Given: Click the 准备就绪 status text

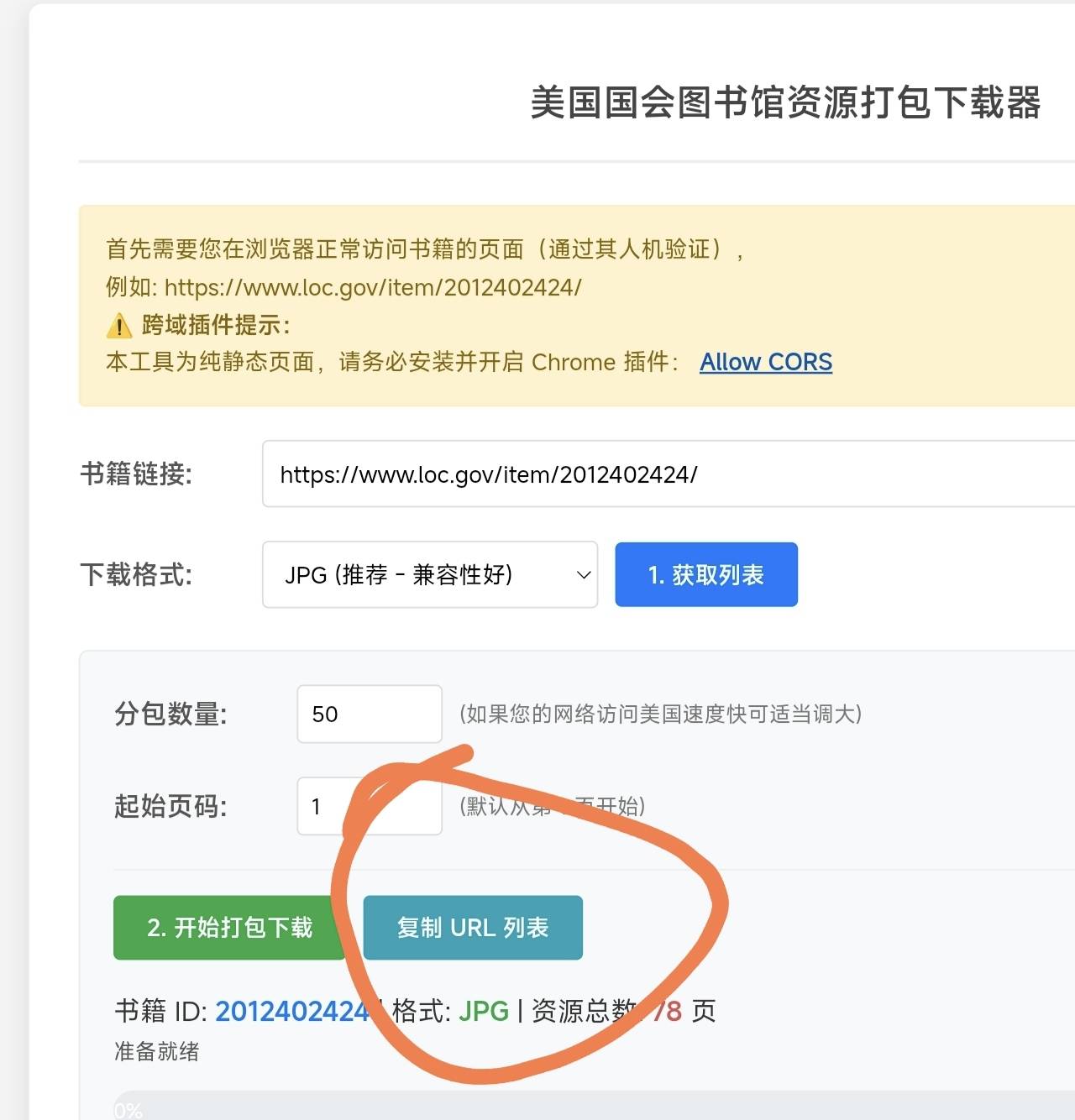Looking at the screenshot, I should coord(157,1052).
